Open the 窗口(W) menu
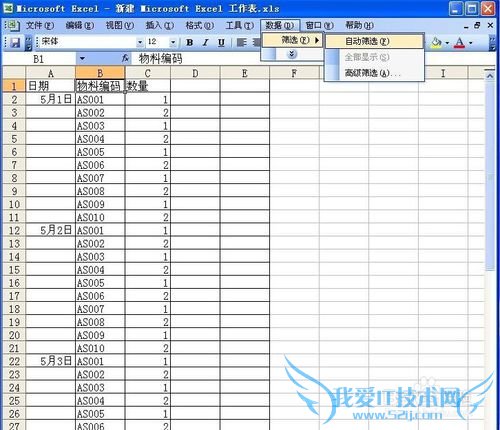500x430 pixels. pos(319,25)
